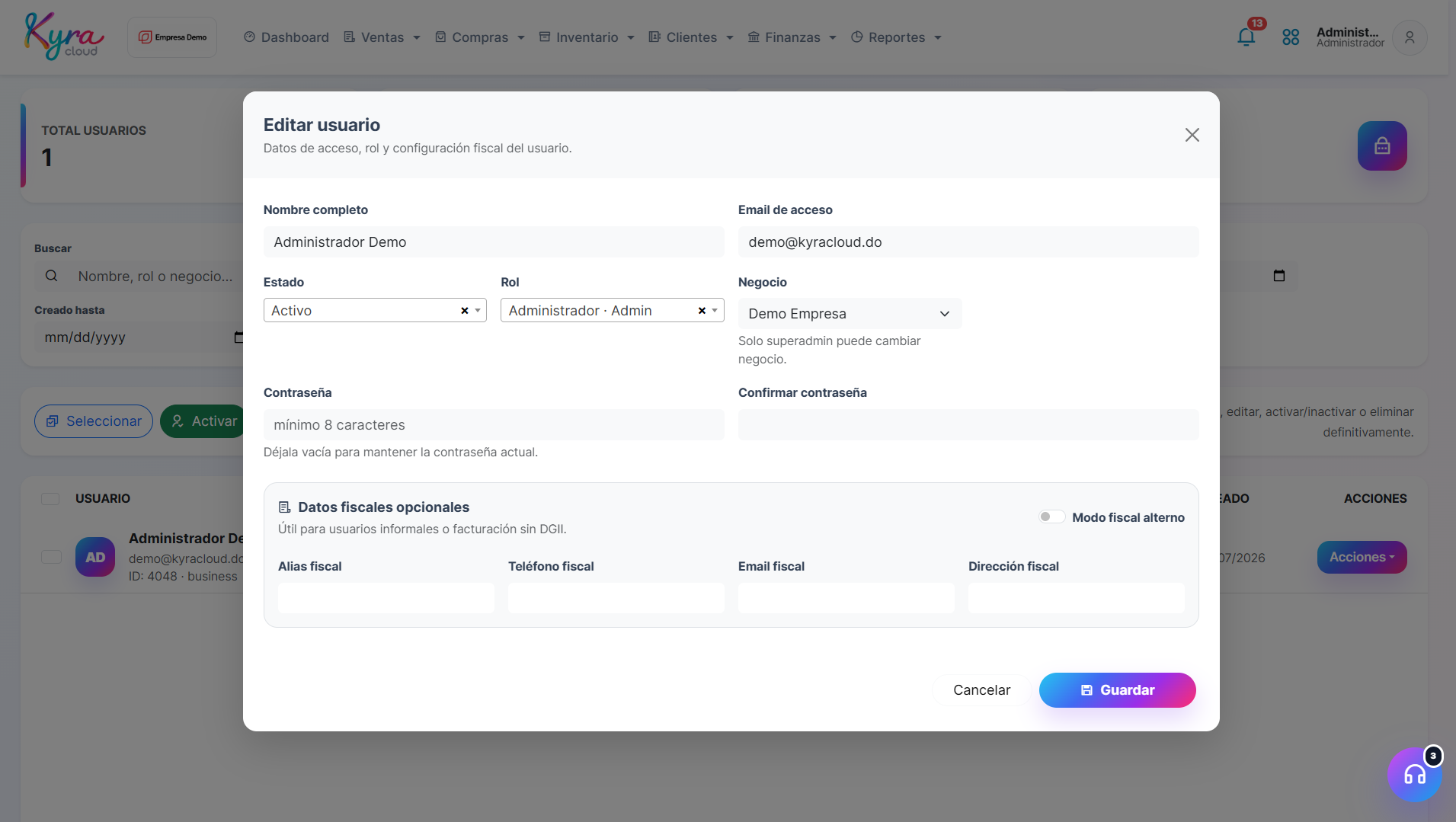Click the AD user avatar badge
The height and width of the screenshot is (822, 1456).
point(95,557)
